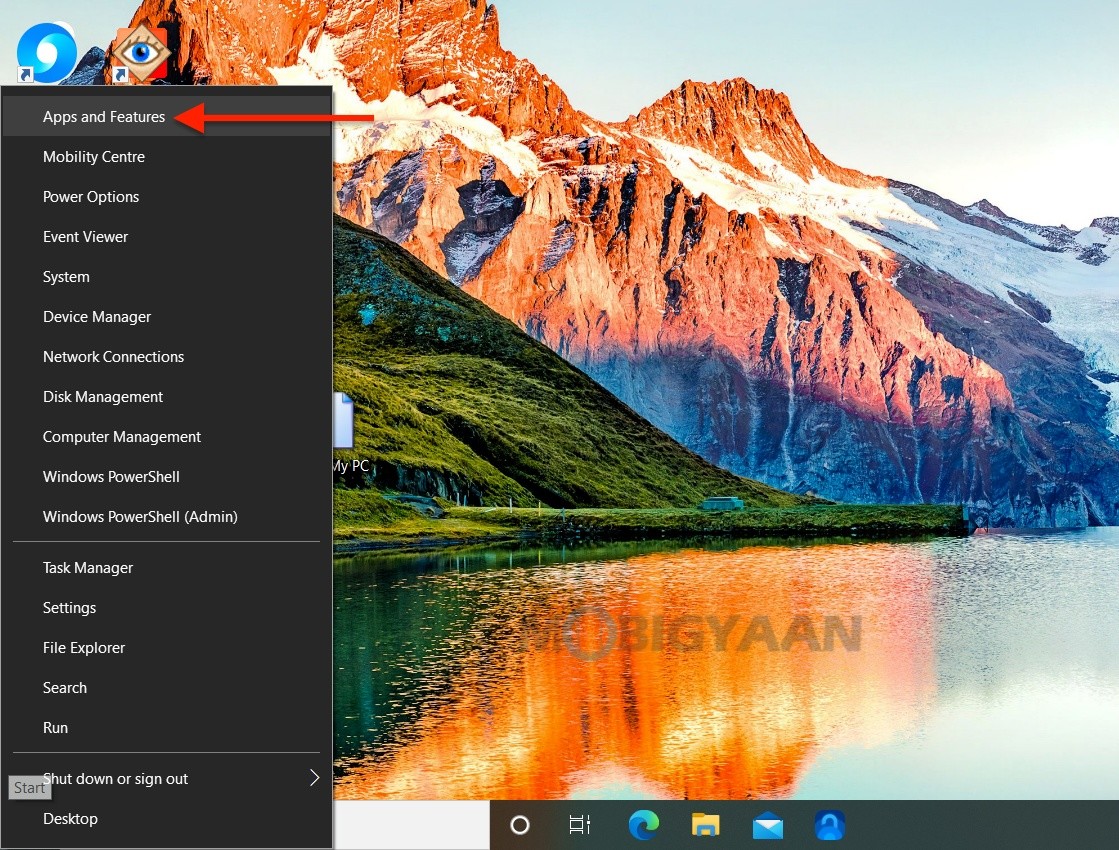Click the blue padlock app on the taskbar
1119x850 pixels.
(830, 825)
